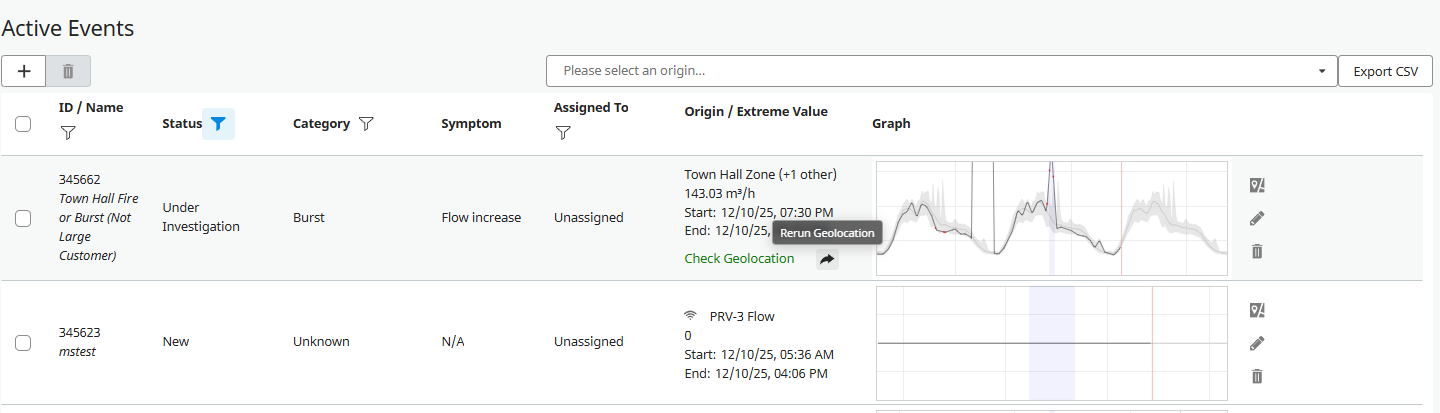Delete the mstest event row

[x=1257, y=376]
